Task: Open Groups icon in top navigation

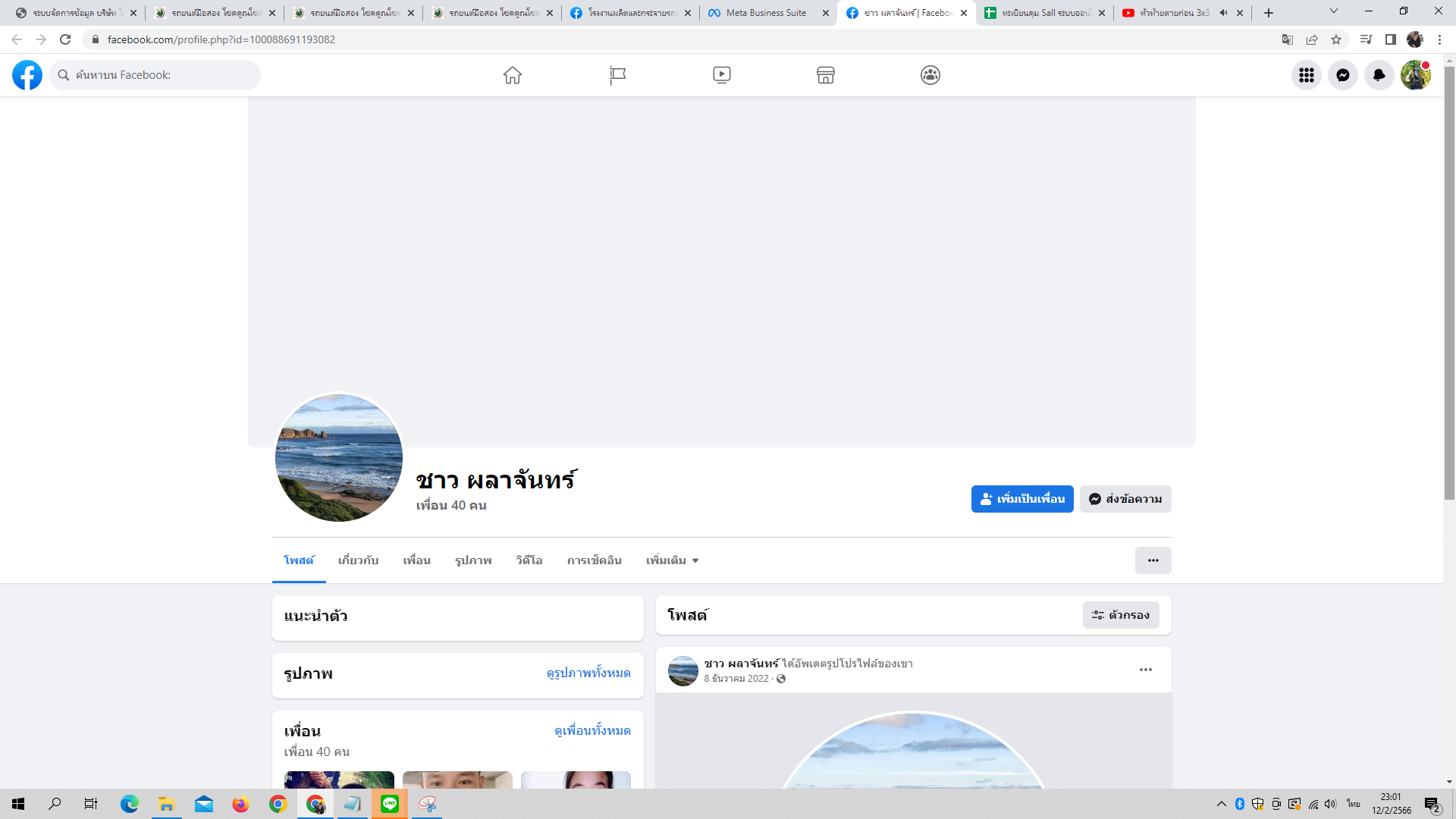Action: 930,75
